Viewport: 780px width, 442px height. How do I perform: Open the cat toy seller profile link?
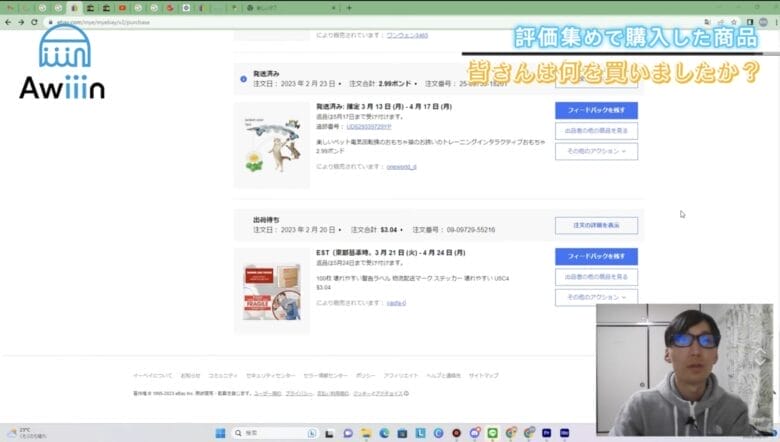tap(401, 167)
